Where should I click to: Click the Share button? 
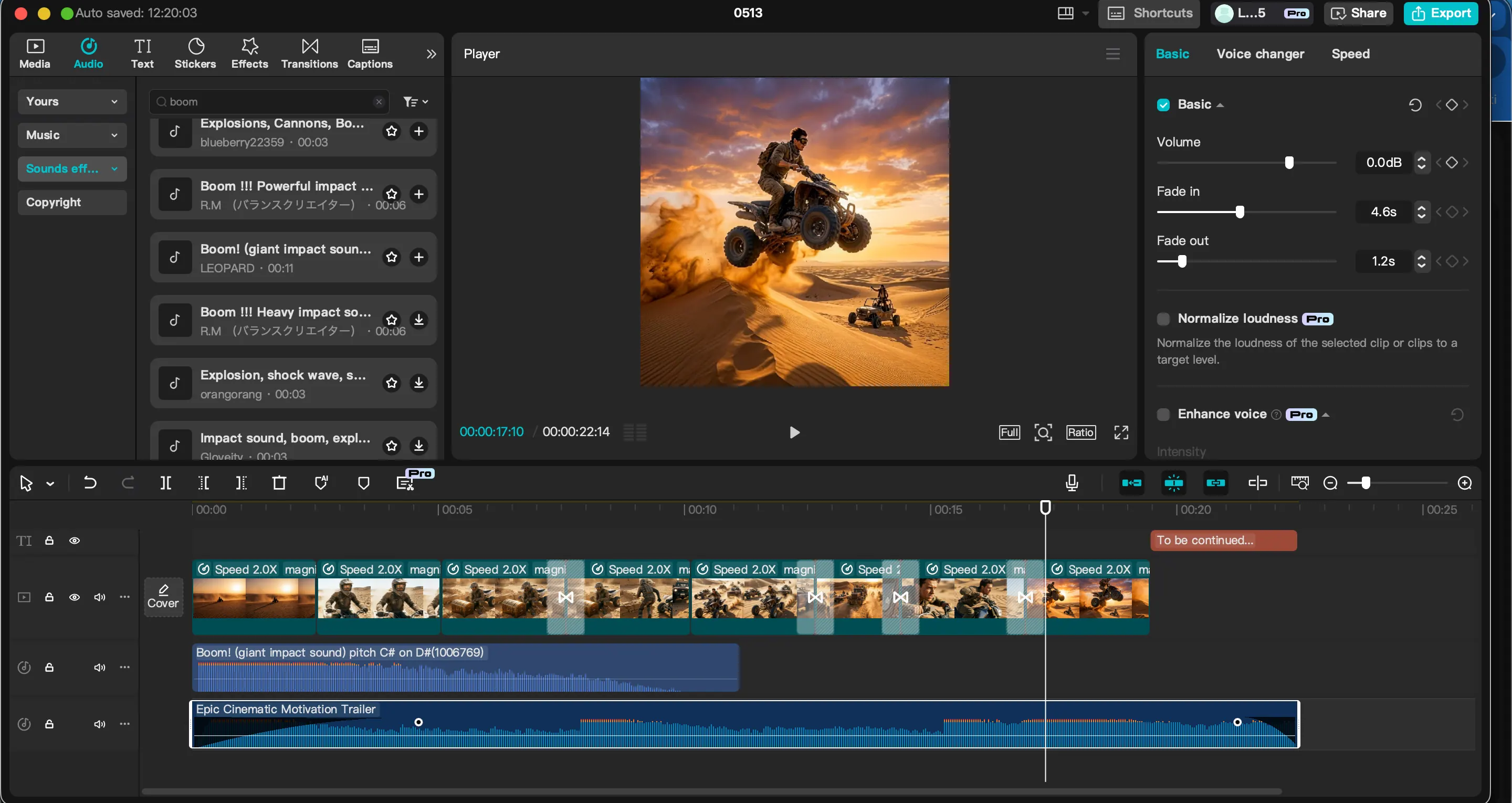(1359, 13)
